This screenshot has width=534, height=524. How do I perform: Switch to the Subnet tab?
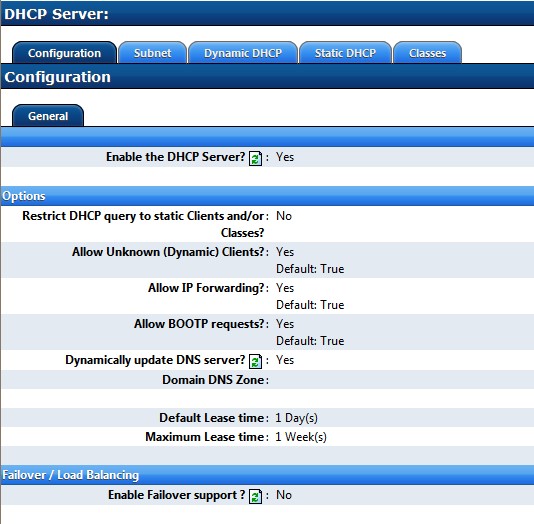click(x=153, y=53)
